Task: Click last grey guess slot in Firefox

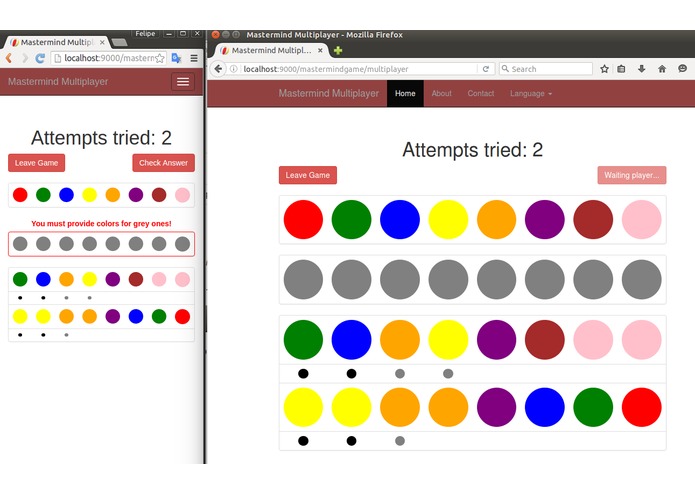Action: 641,280
